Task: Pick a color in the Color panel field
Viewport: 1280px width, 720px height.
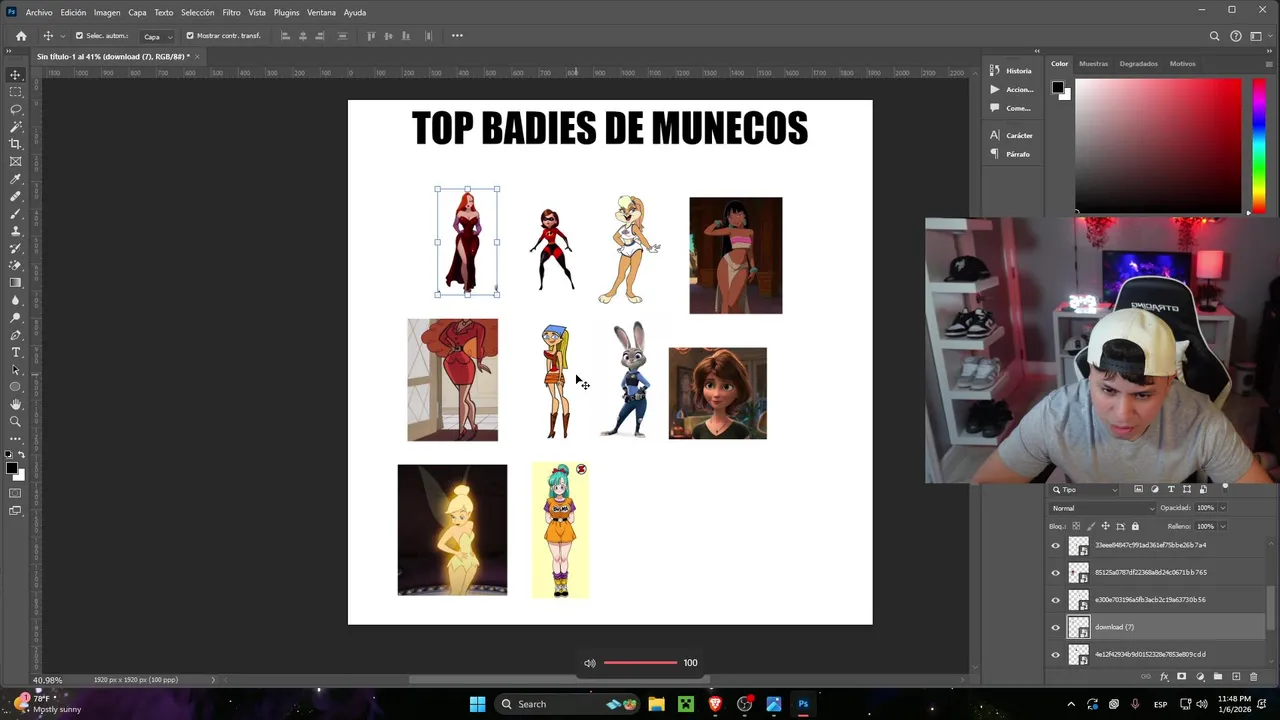Action: [x=1158, y=145]
